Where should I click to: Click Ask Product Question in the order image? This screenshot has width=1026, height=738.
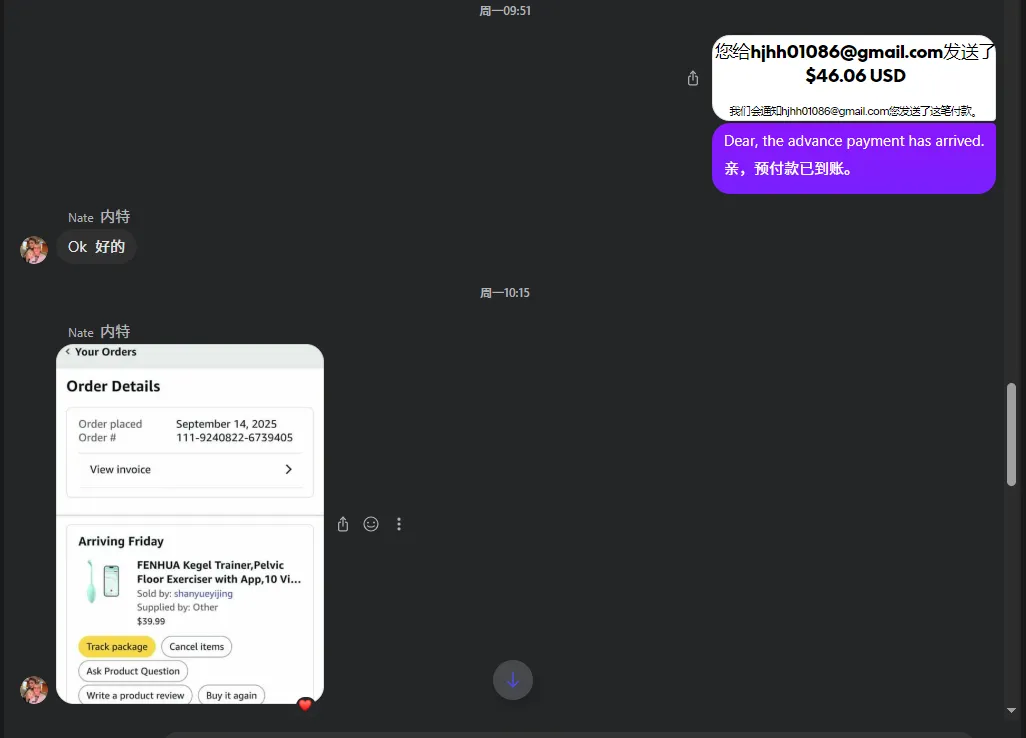133,671
